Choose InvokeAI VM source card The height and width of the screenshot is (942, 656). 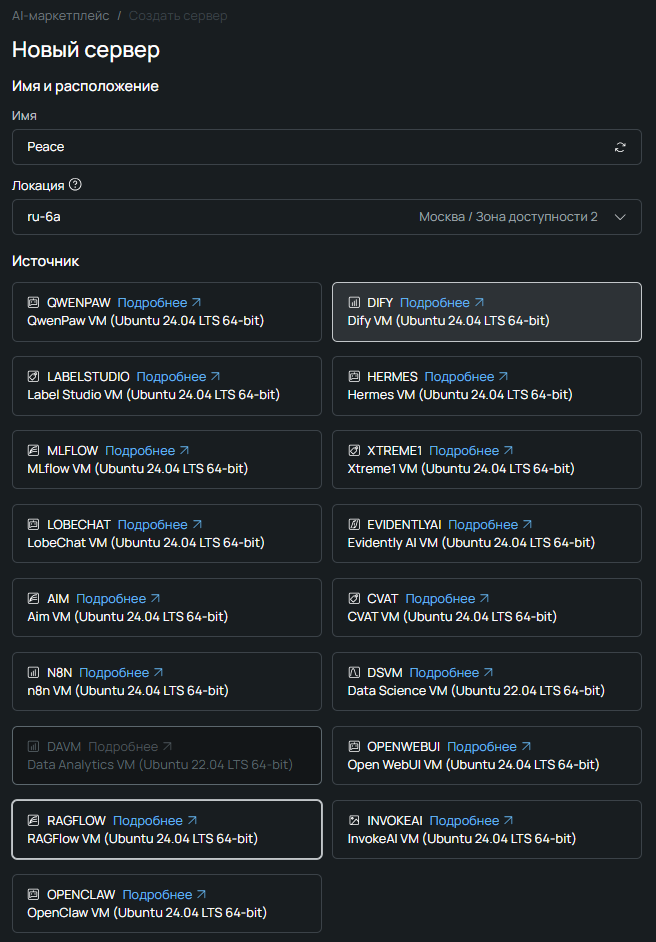487,829
